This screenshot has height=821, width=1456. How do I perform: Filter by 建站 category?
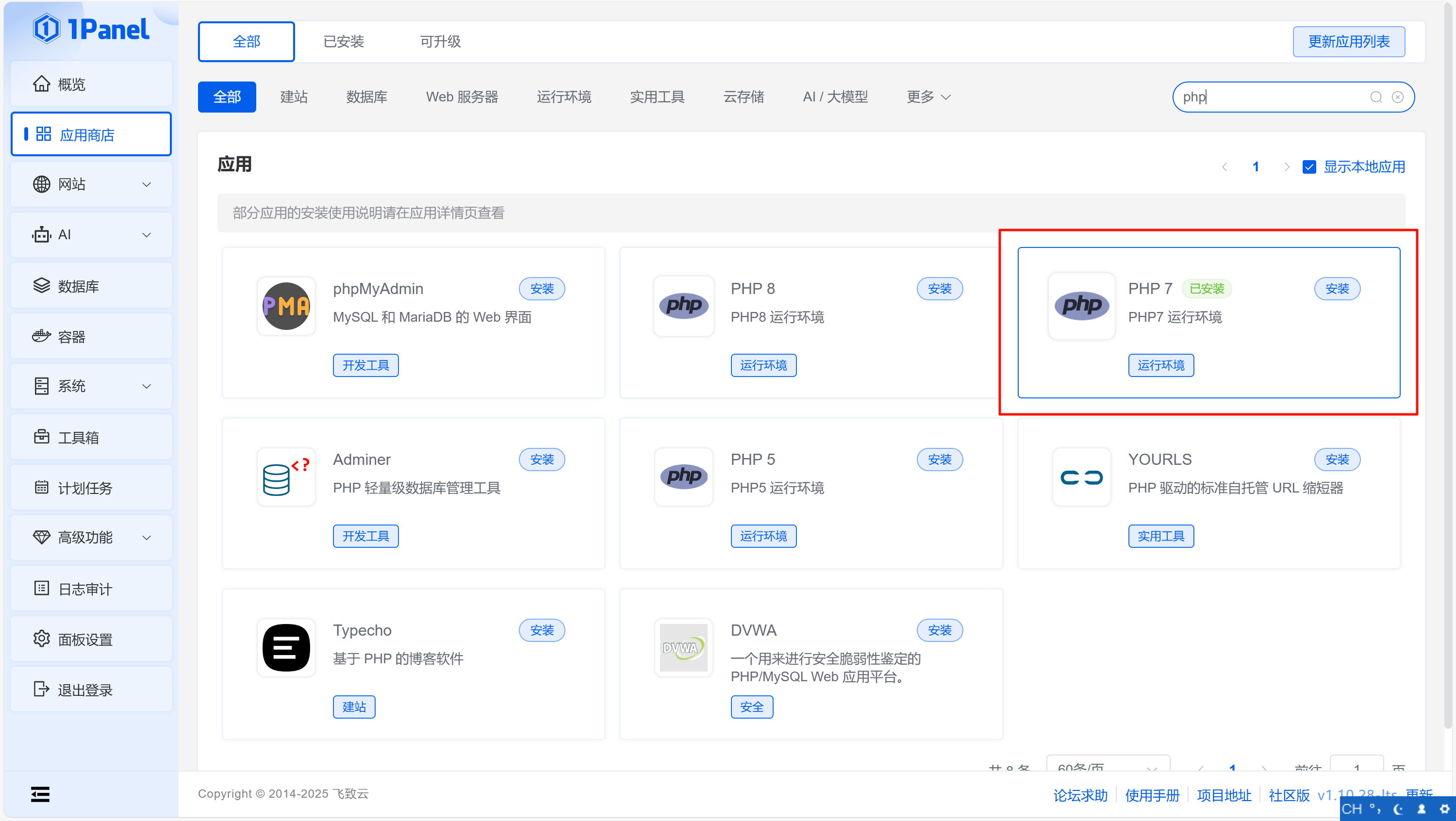(294, 97)
